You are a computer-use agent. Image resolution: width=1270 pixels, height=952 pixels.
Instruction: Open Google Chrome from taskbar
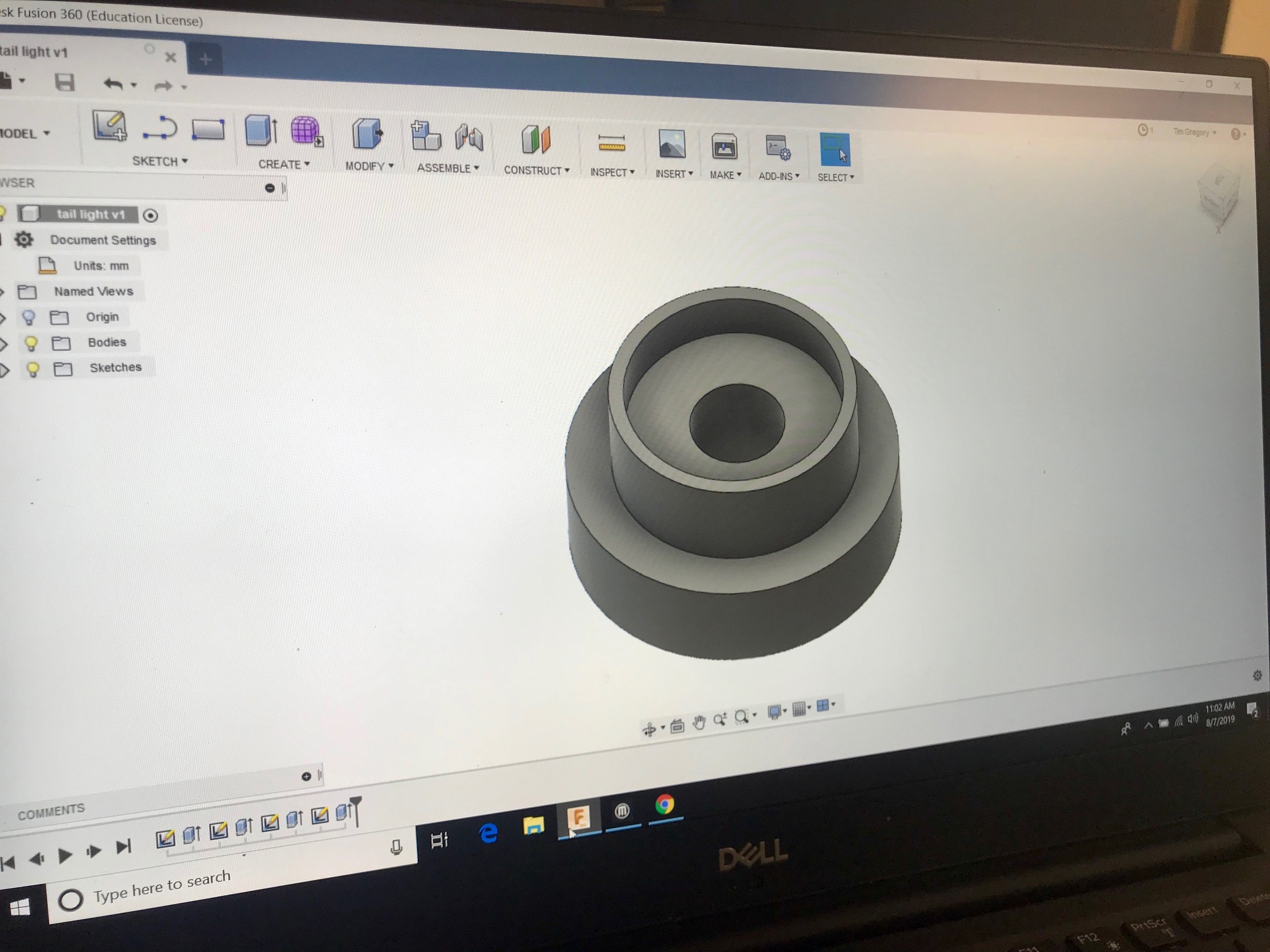(664, 804)
